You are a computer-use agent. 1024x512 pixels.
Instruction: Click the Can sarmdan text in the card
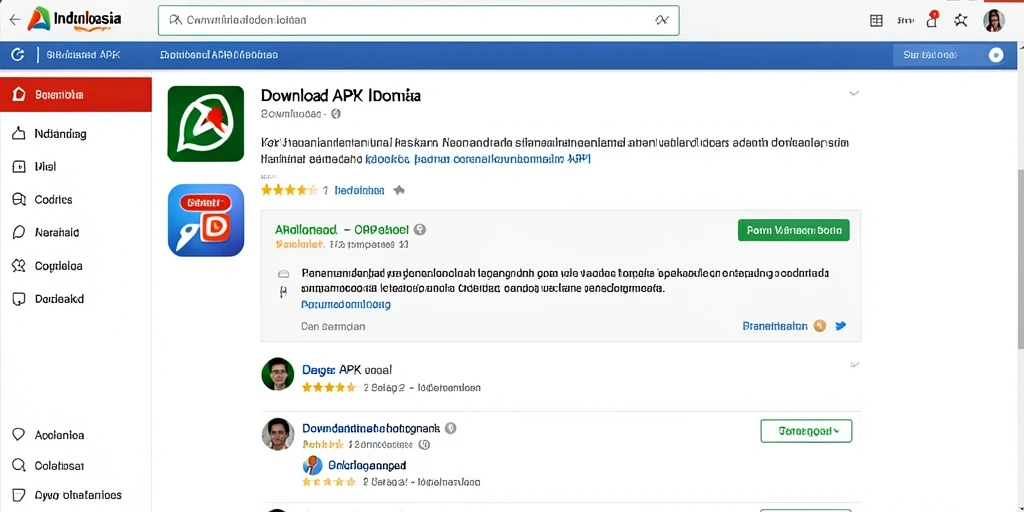click(333, 326)
